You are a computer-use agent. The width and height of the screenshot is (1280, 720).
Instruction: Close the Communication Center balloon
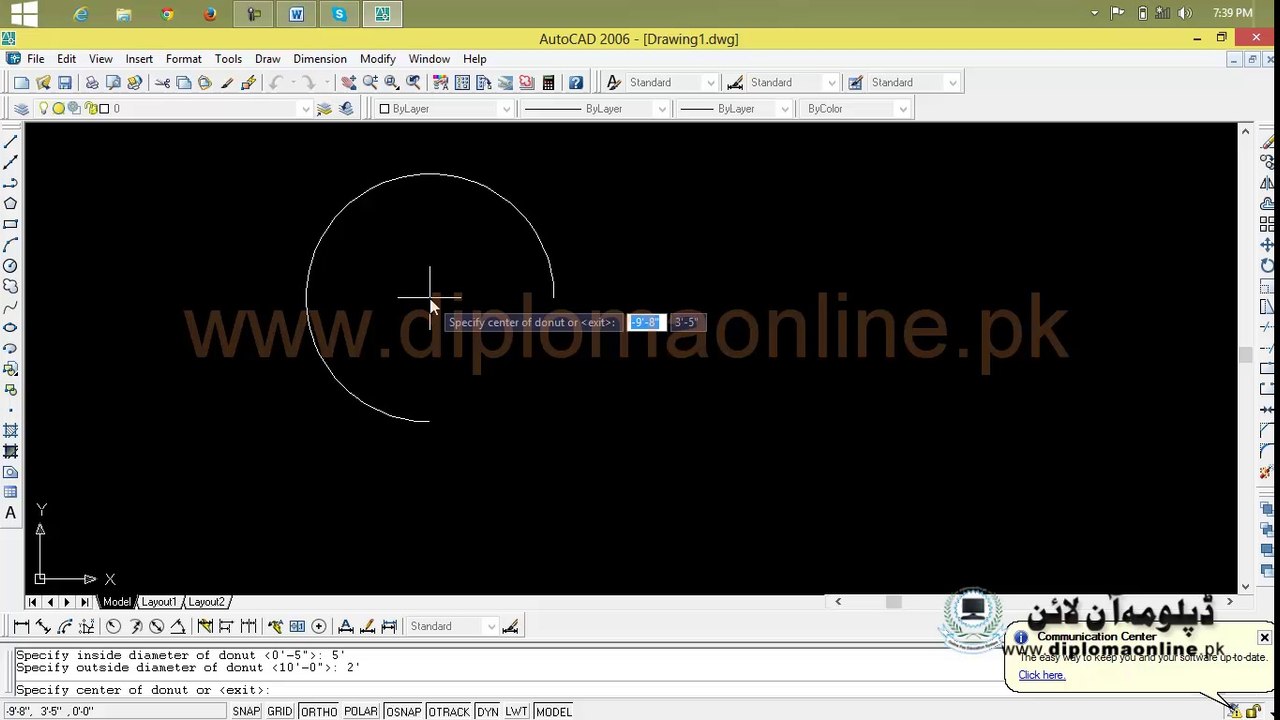point(1264,638)
